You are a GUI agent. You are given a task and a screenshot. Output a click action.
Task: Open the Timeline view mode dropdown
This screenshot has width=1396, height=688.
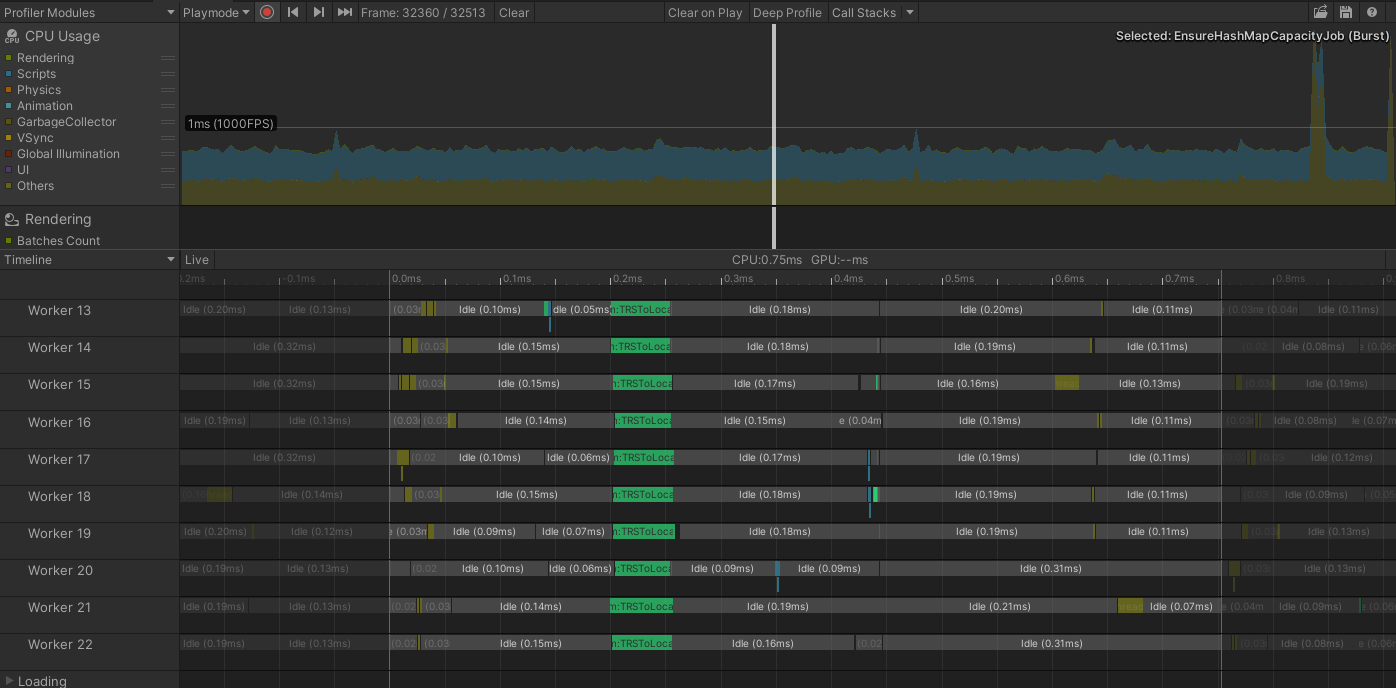click(x=88, y=259)
